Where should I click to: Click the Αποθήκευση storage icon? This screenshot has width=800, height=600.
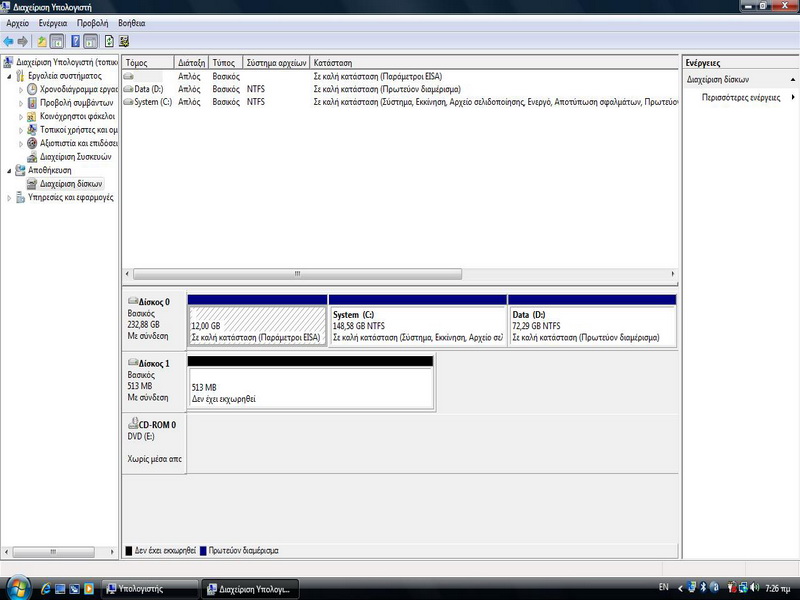coord(20,170)
